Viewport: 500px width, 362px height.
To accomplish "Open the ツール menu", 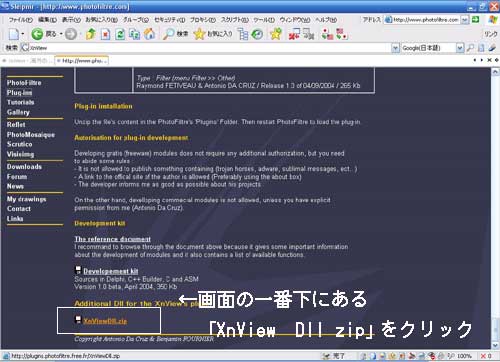I will pyautogui.click(x=264, y=20).
